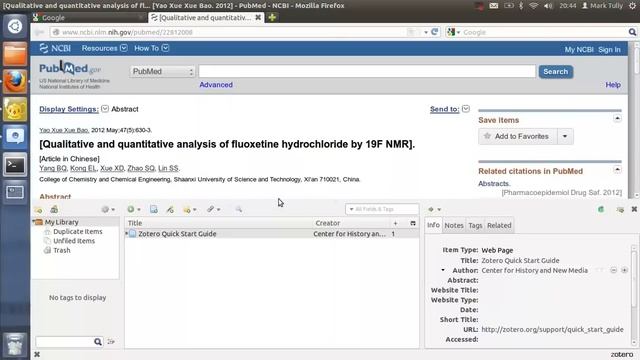Collapse the Save items section

(x=617, y=118)
